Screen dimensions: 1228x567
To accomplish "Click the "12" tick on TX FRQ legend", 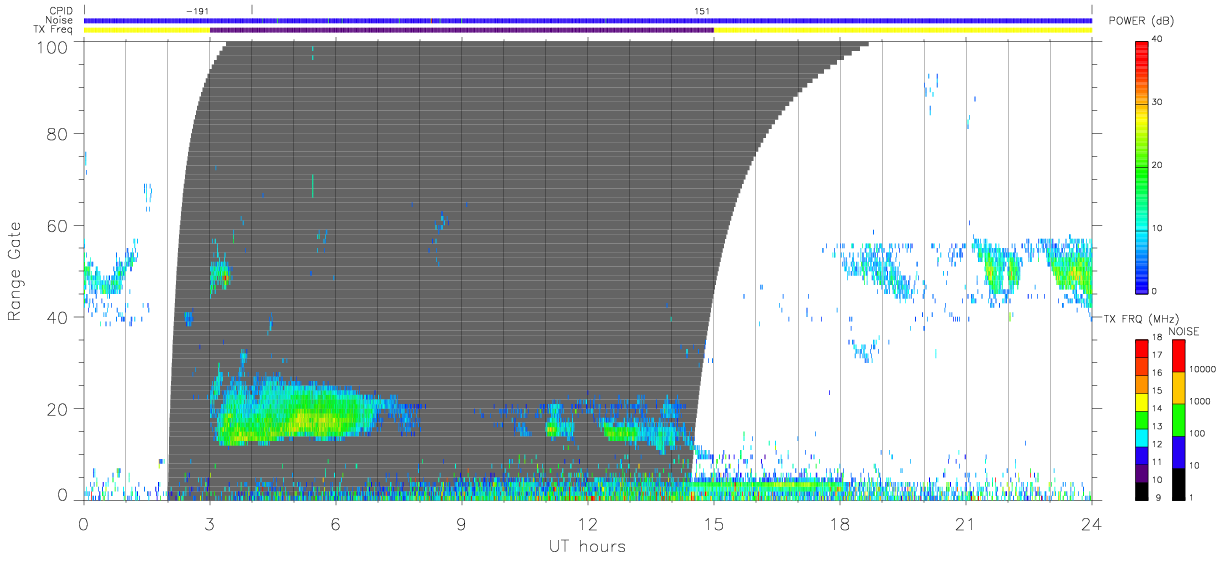I will 1156,444.
